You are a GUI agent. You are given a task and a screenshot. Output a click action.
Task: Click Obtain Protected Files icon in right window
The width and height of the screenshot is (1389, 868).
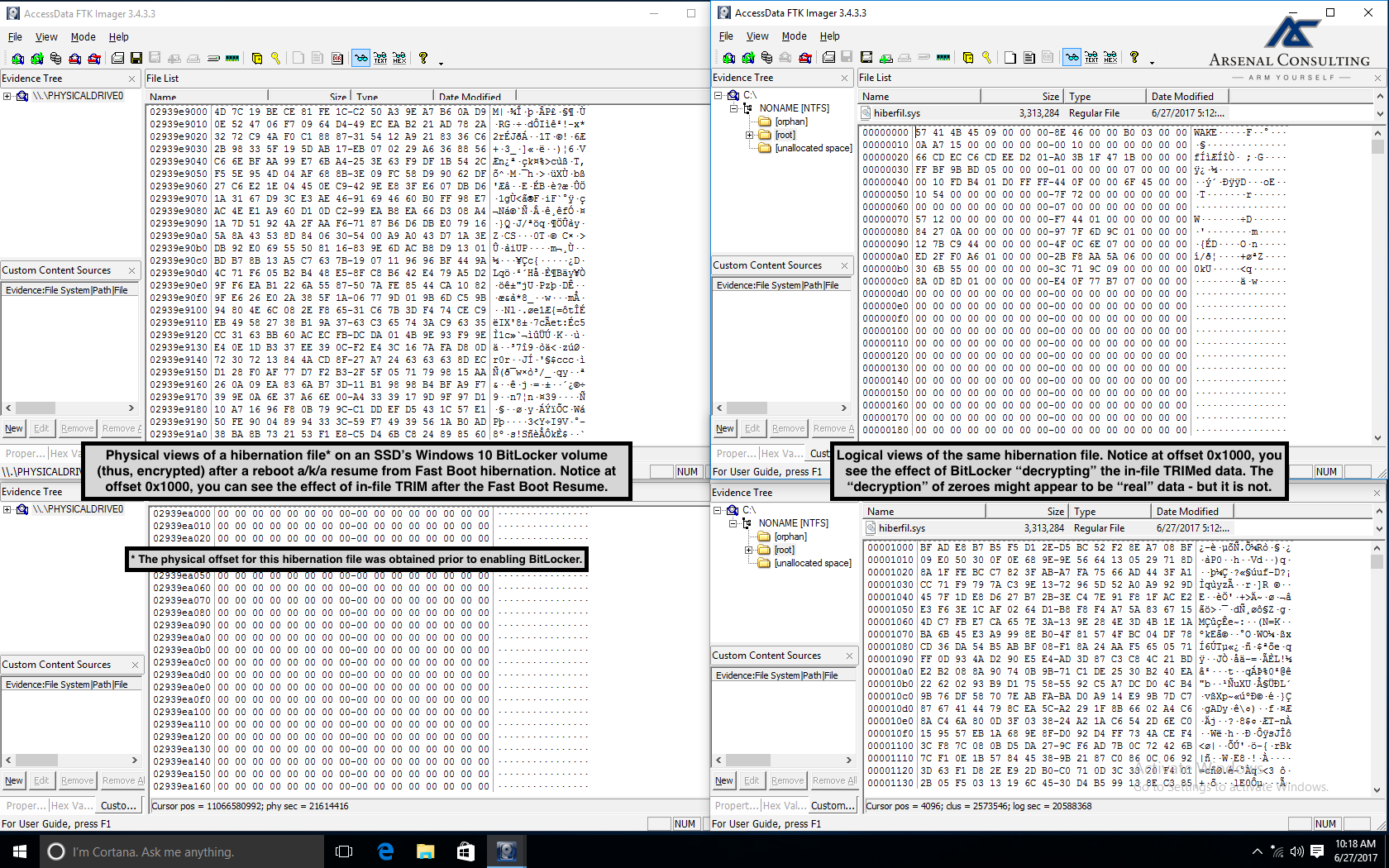[968, 58]
